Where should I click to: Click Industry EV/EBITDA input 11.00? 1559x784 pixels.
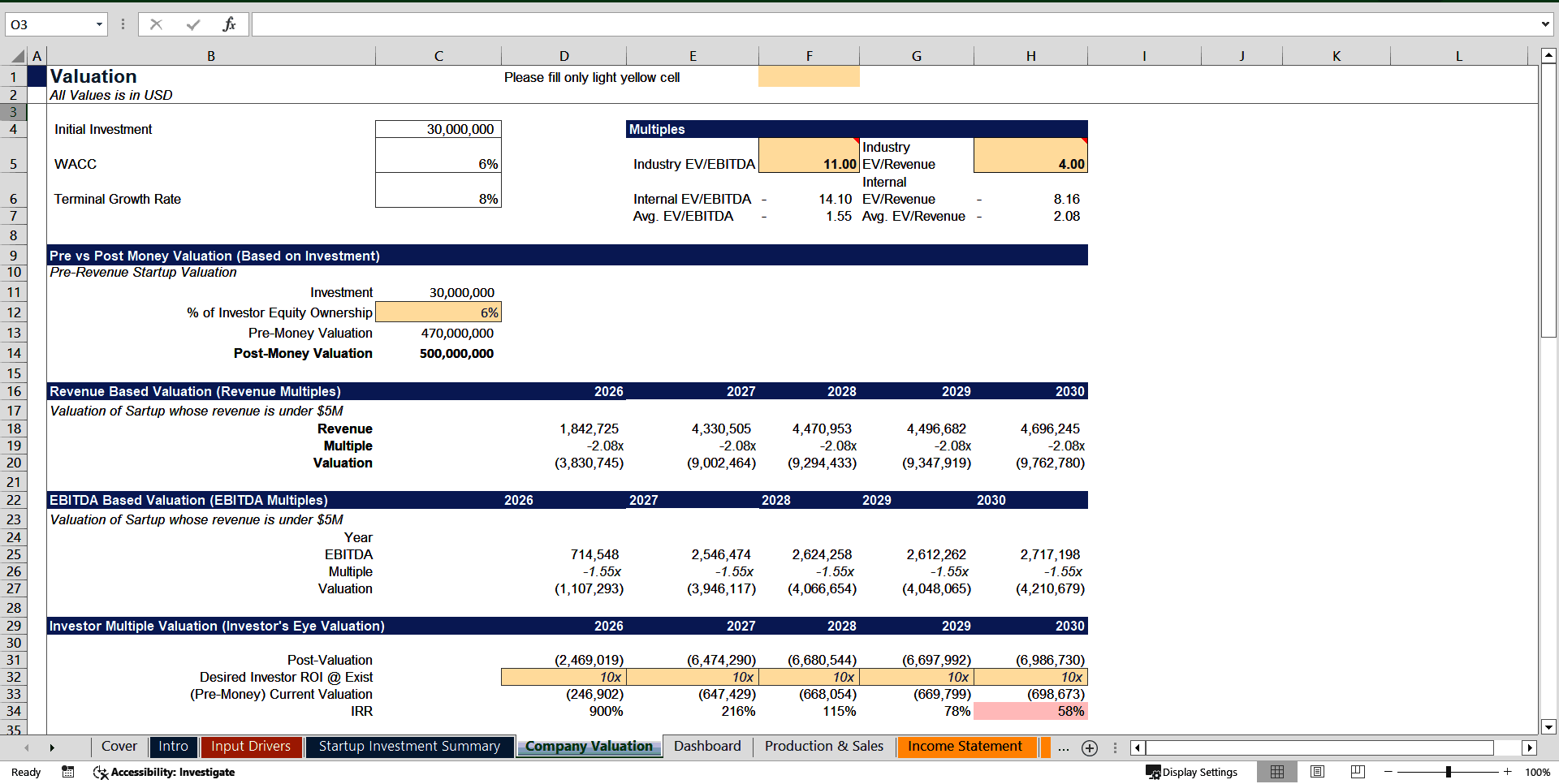(809, 156)
